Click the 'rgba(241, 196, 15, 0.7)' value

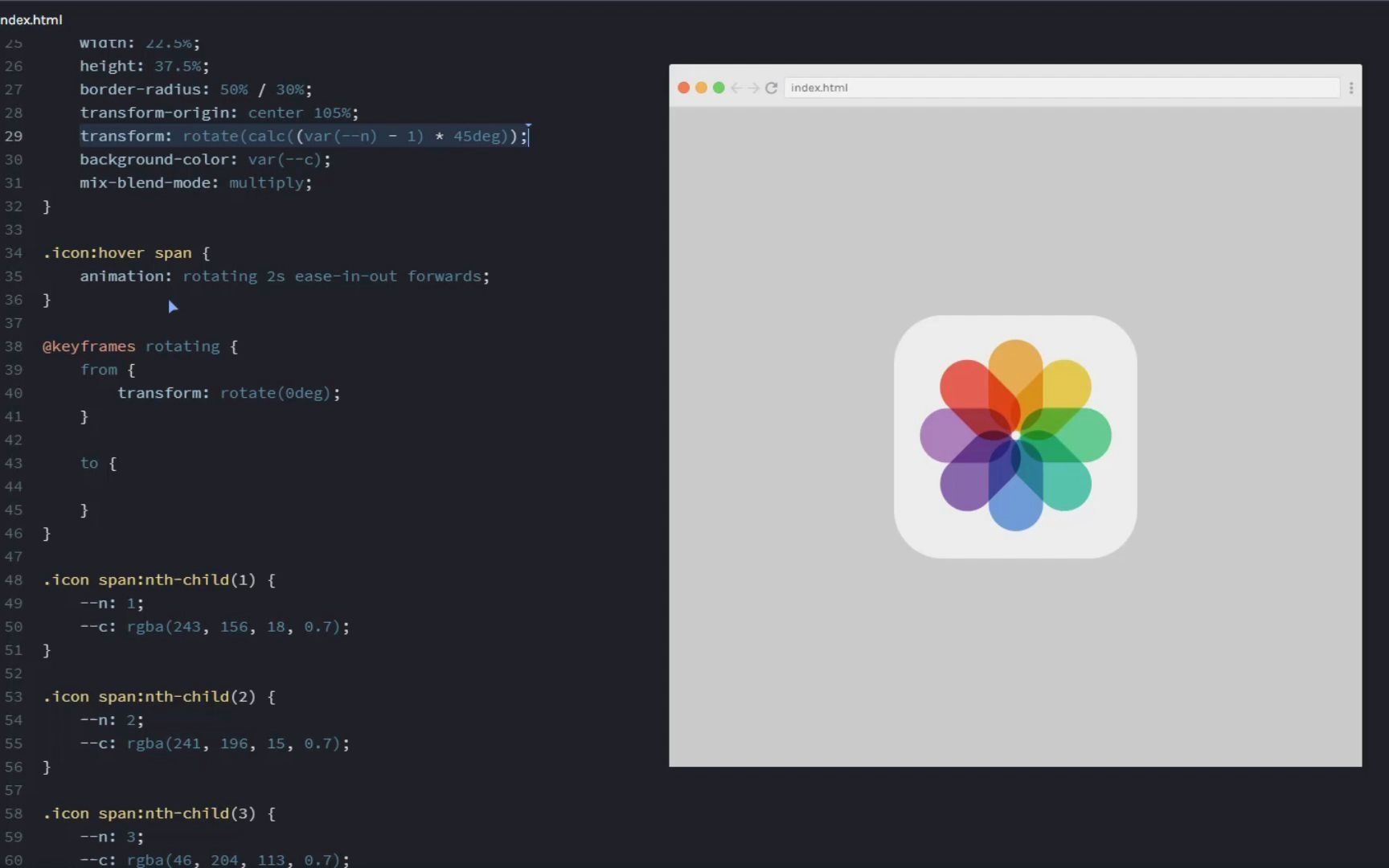pyautogui.click(x=234, y=743)
